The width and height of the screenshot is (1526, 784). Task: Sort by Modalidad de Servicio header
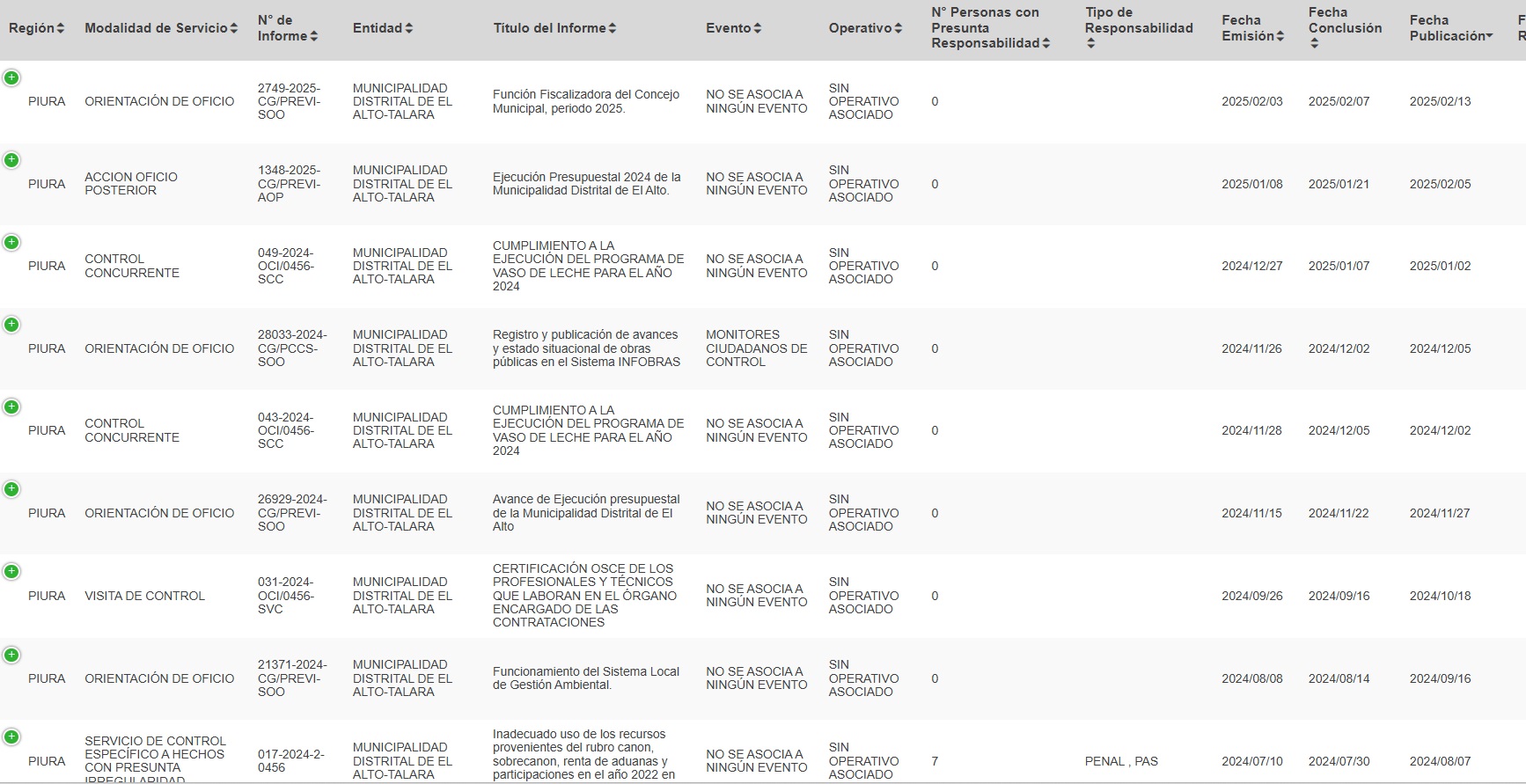click(x=161, y=28)
